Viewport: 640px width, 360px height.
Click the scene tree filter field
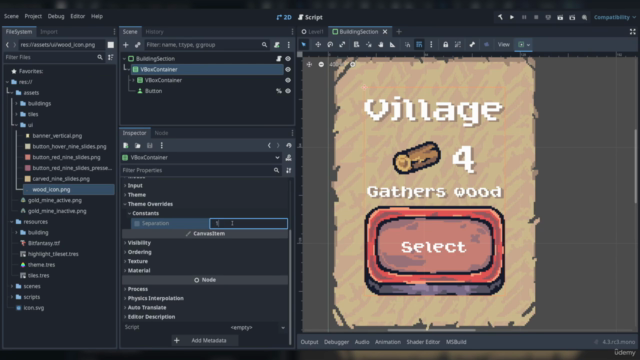(206, 45)
